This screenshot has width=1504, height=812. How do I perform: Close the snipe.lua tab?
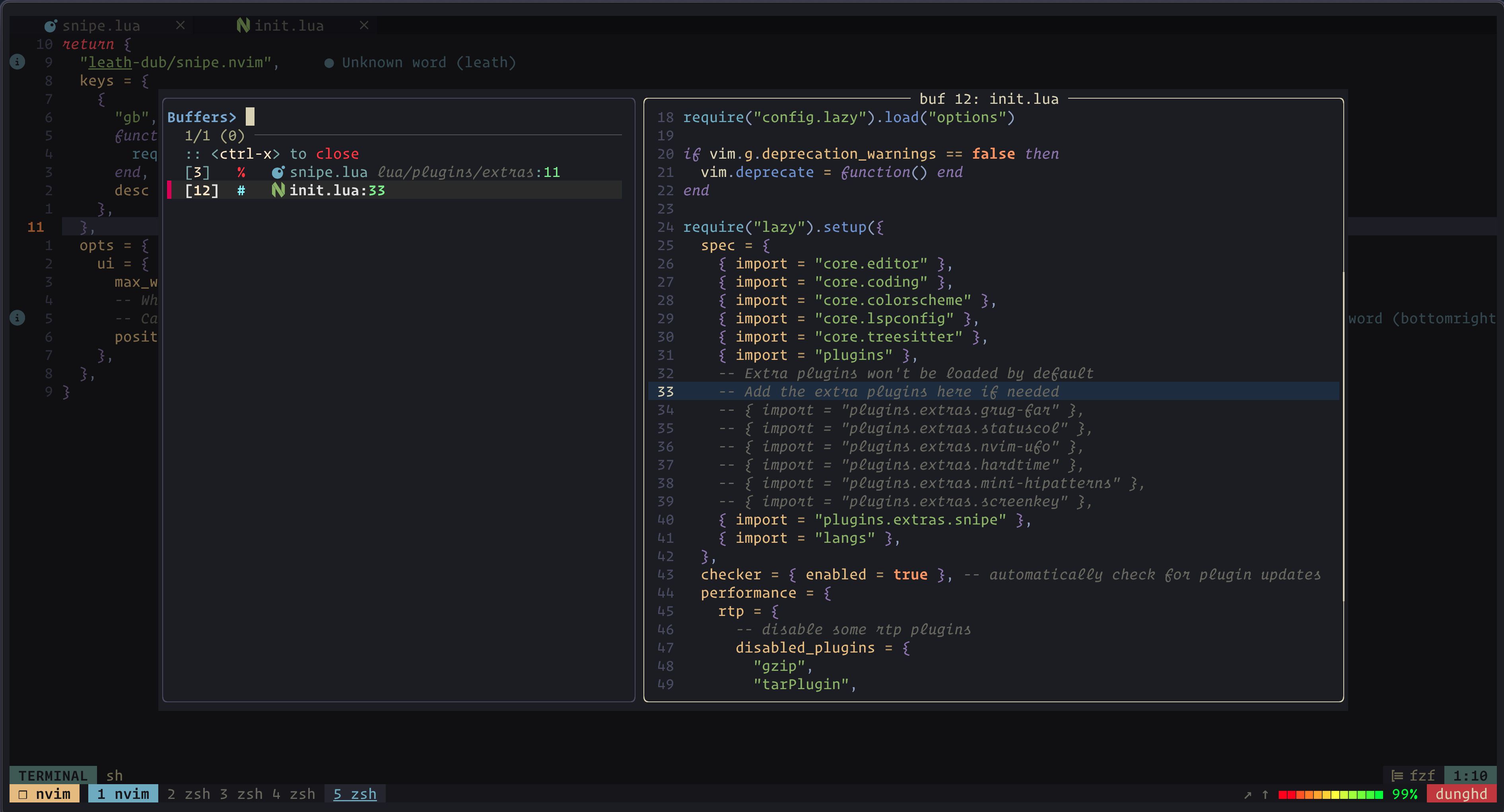tap(181, 25)
